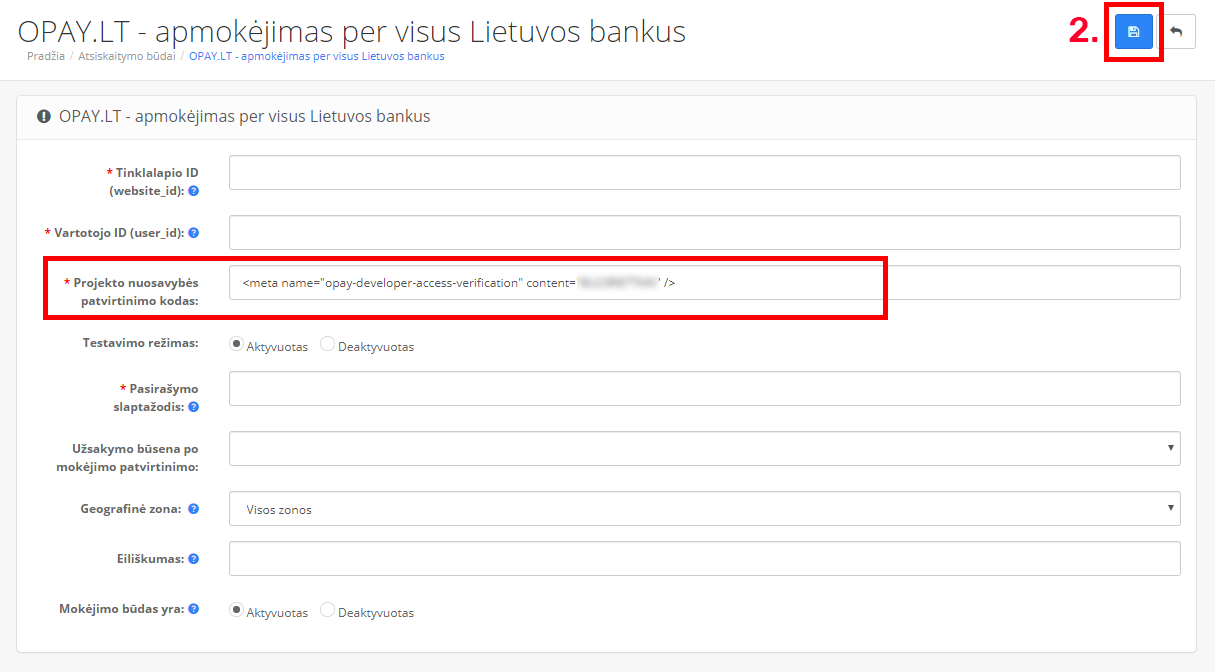
Task: Click the OPAY.LT breadcrumb link
Action: point(317,56)
